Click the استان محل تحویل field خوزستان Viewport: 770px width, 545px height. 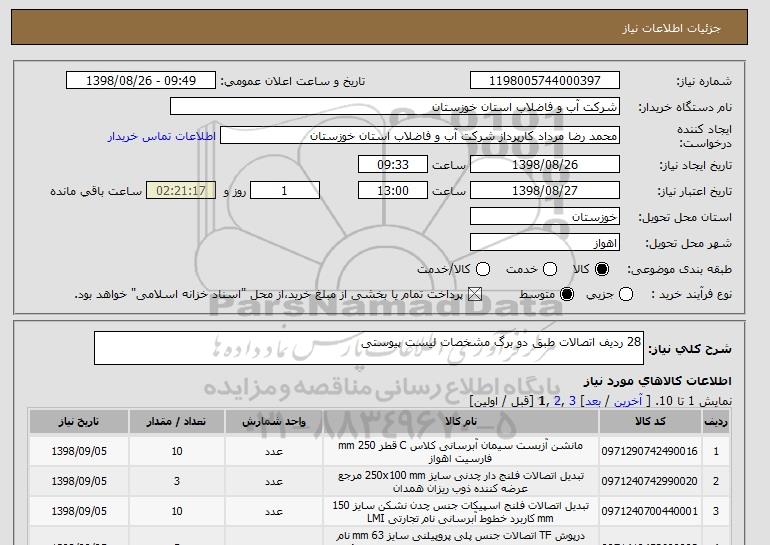coord(545,217)
